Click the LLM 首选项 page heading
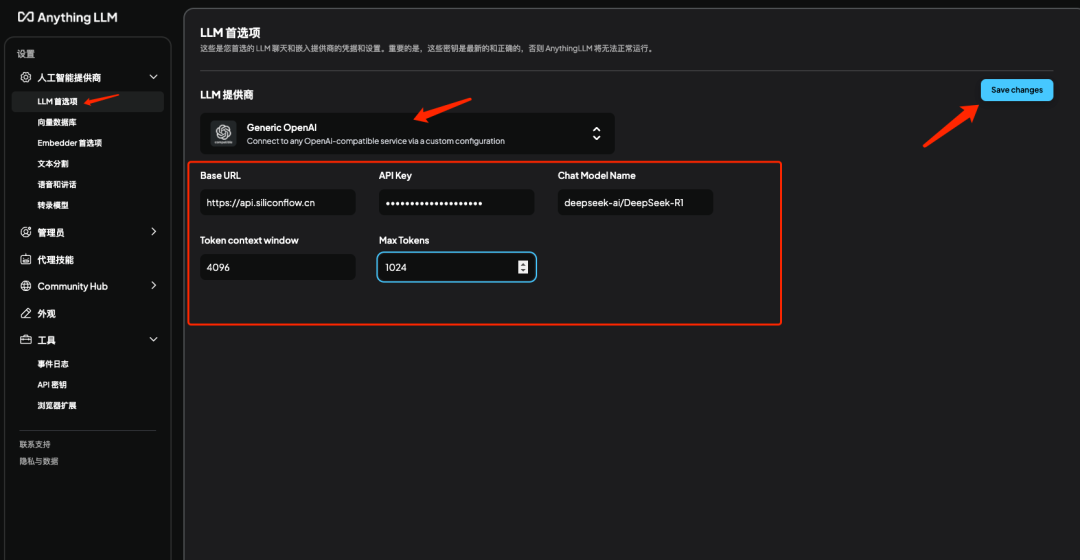Image resolution: width=1080 pixels, height=560 pixels. tap(230, 32)
